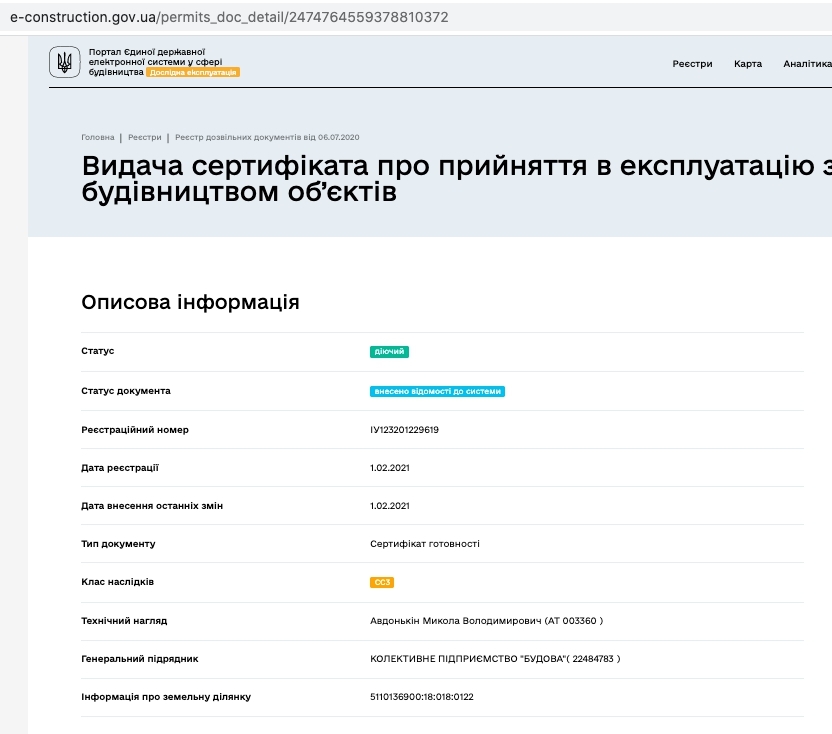Image resolution: width=832 pixels, height=734 pixels.
Task: Open the Карта menu item
Action: click(748, 64)
